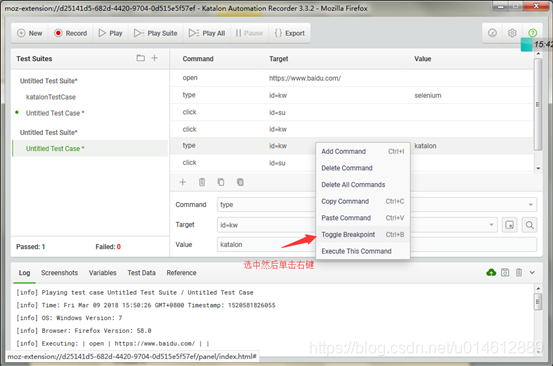This screenshot has height=366, width=553.
Task: Choose Delete Command from context menu
Action: (363, 168)
